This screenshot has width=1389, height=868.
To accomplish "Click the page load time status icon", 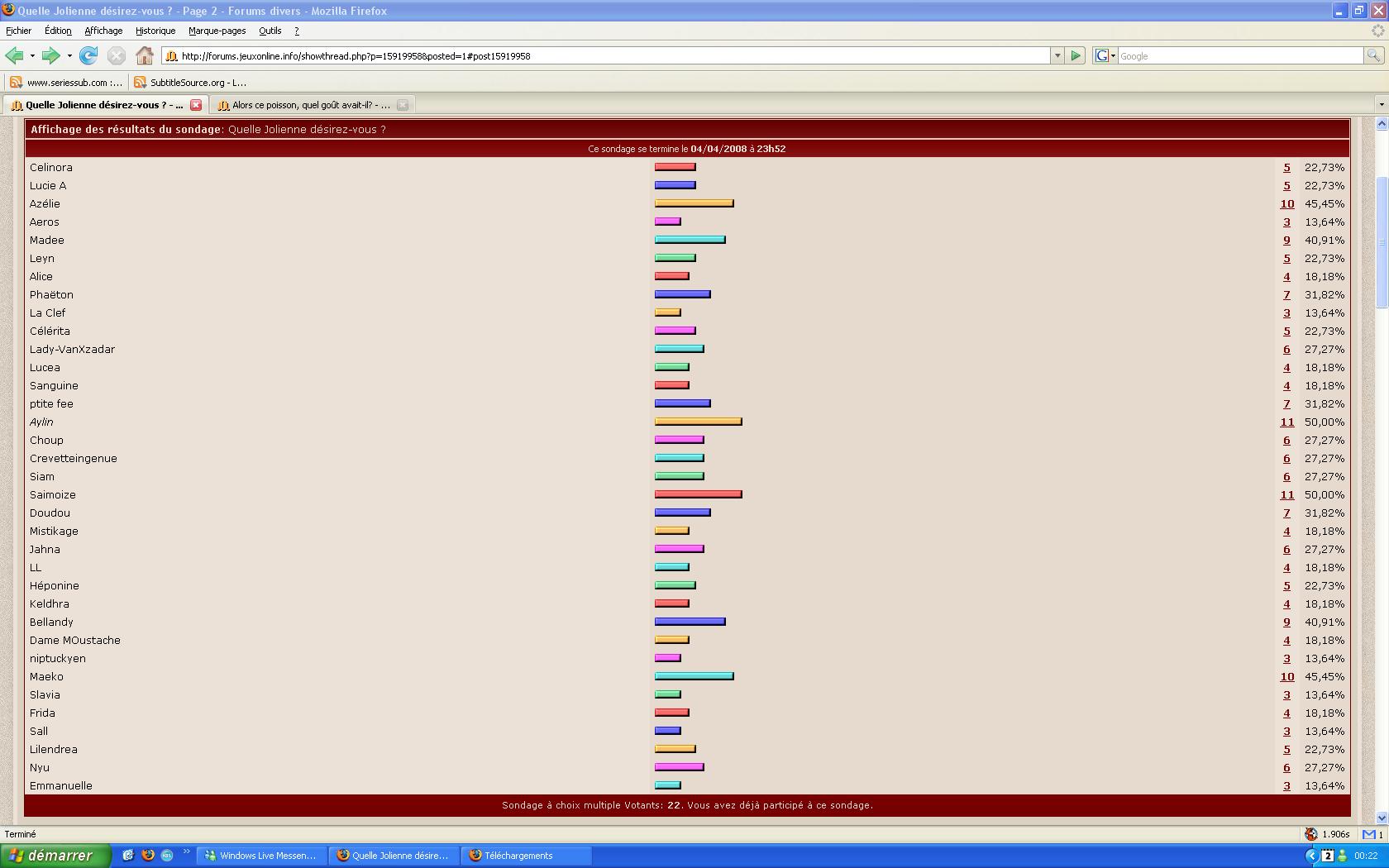I will tap(1310, 834).
